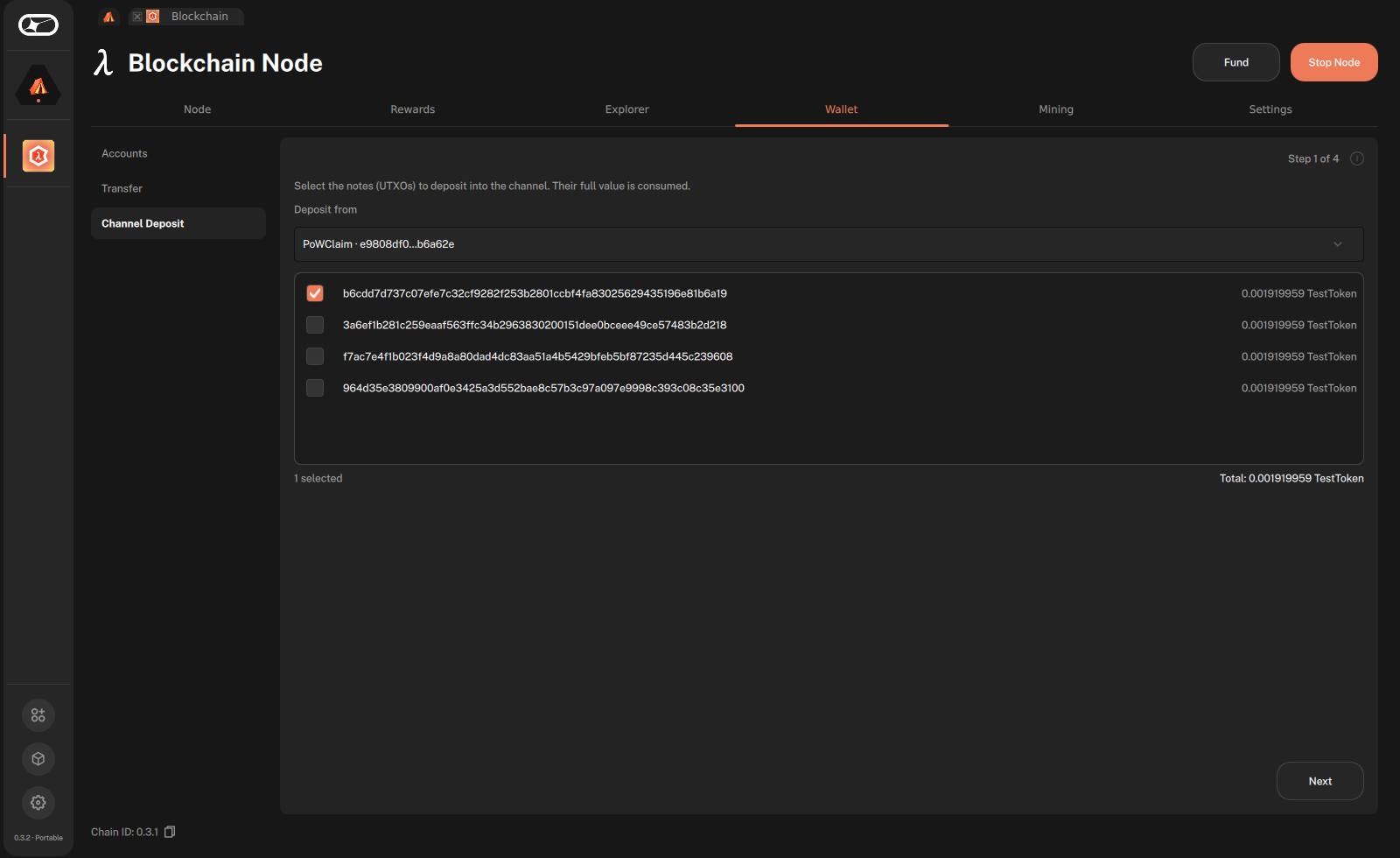Screen dimensions: 1400x858
Task: Click the app logo at top of sidebar
Action: (x=38, y=25)
